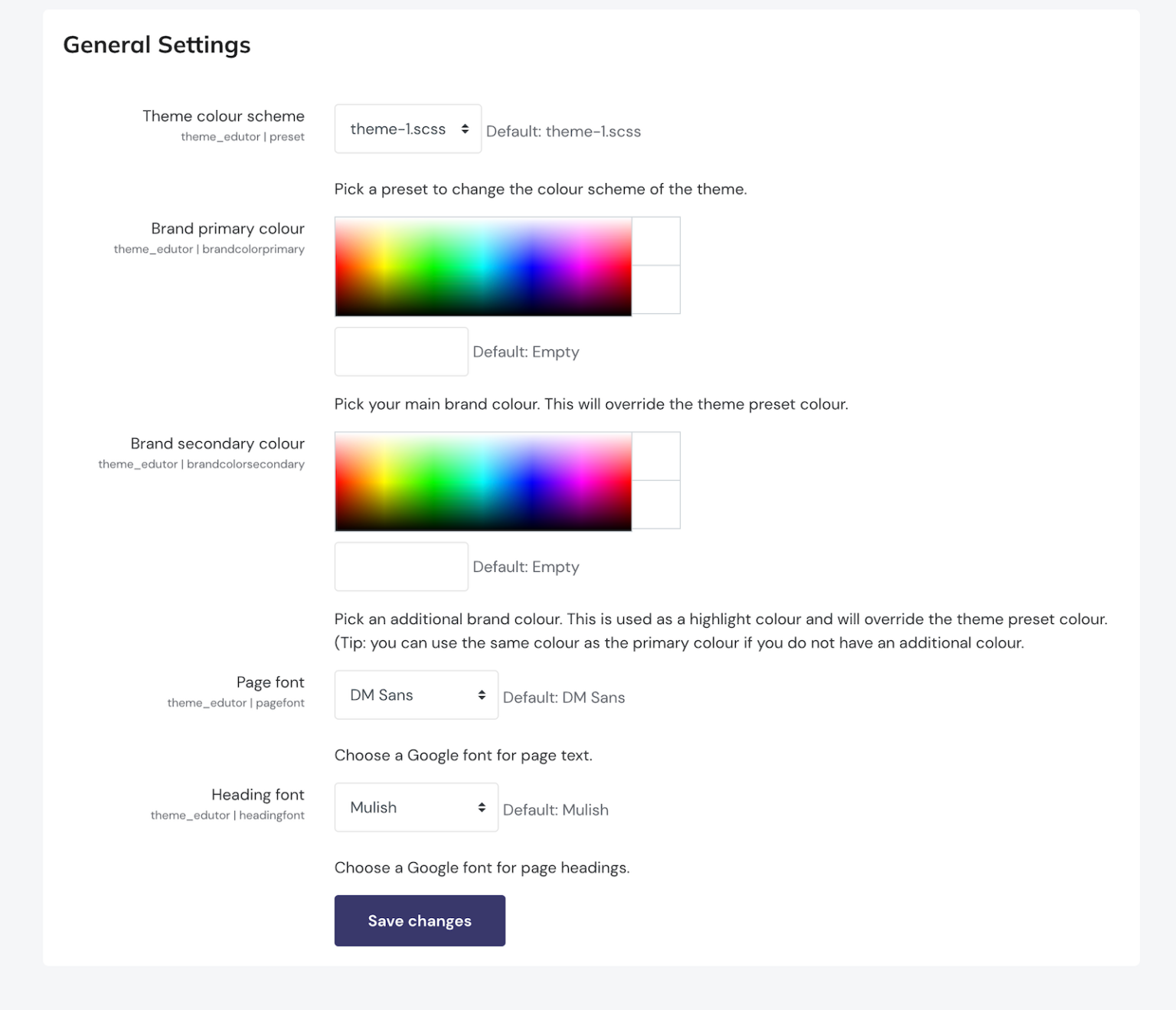Focus the Brand secondary colour value box
Viewport: 1176px width, 1010px height.
pyautogui.click(x=400, y=566)
